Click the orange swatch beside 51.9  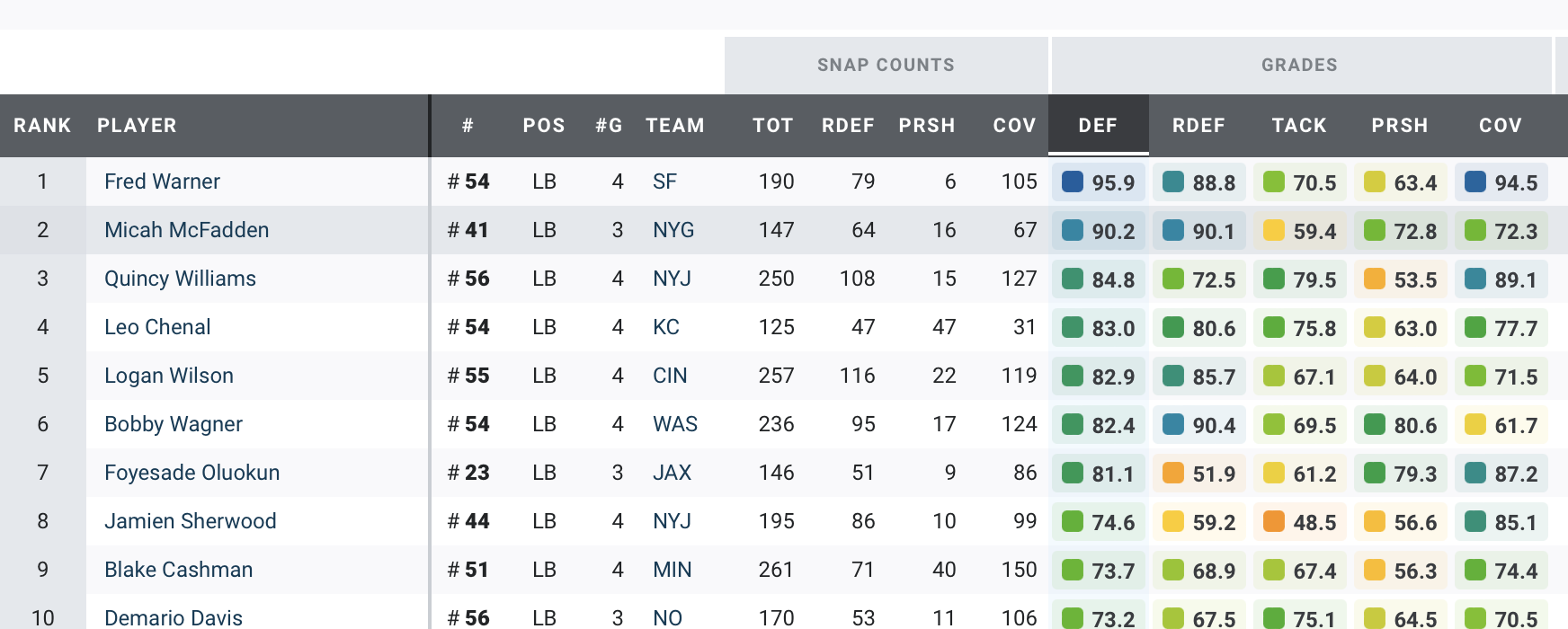[x=1173, y=473]
